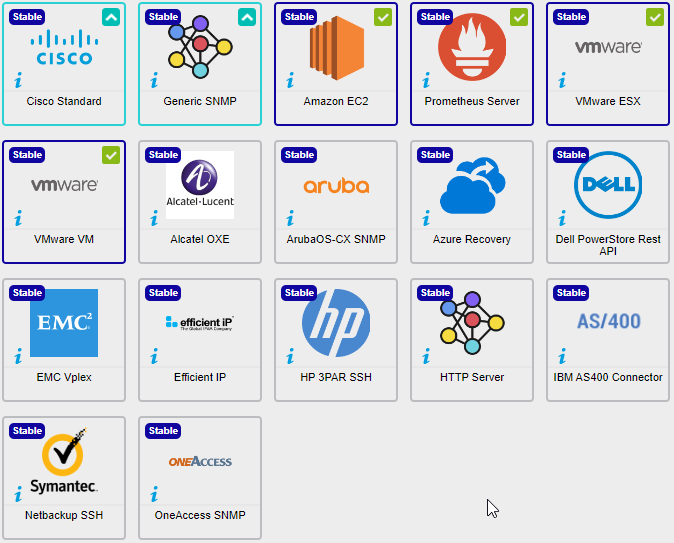
Task: Click the EMC² logo
Action: [64, 323]
